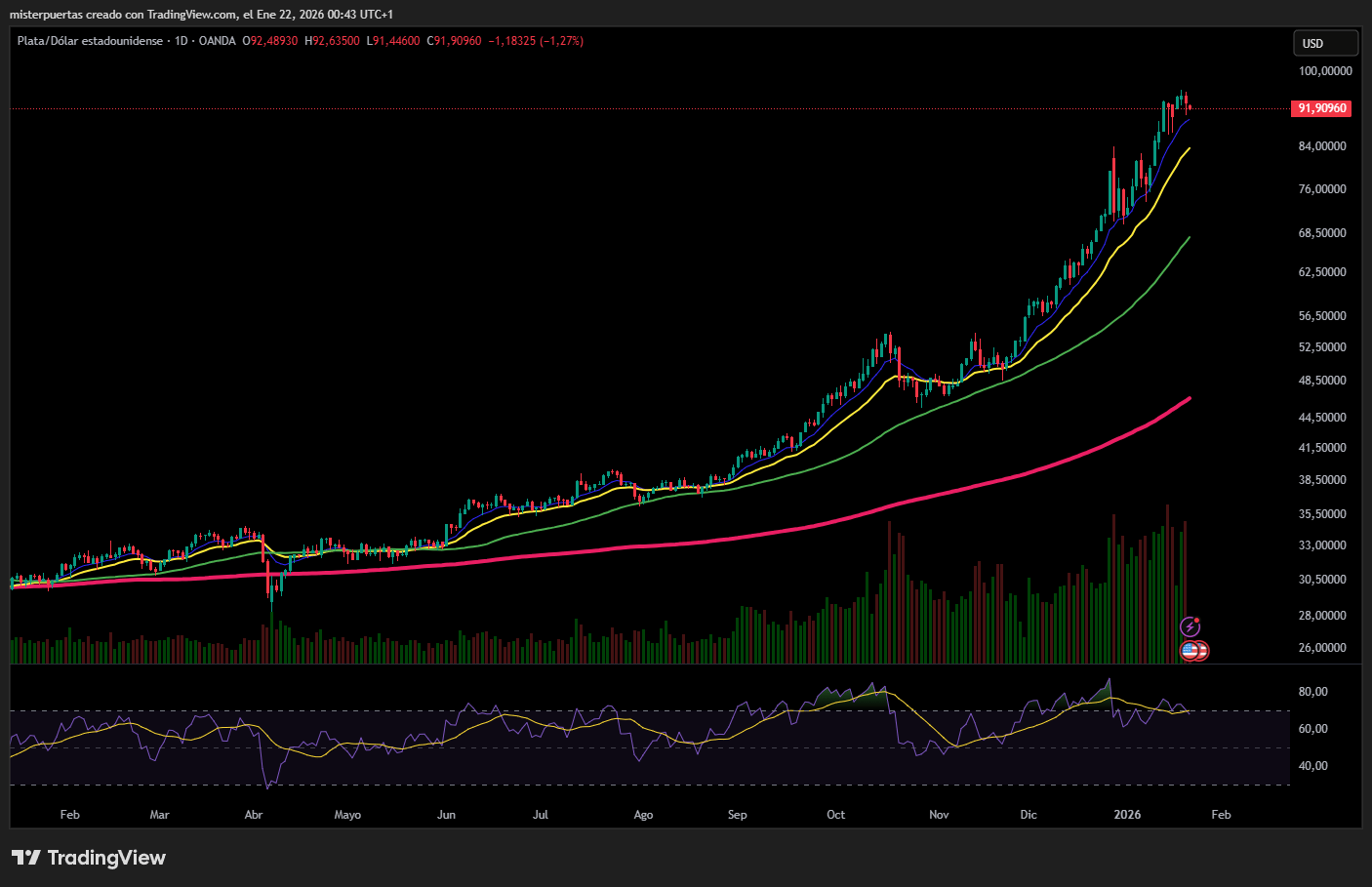Click the Jun label on time axis
Viewport: 1372px width, 887px height.
[x=446, y=815]
